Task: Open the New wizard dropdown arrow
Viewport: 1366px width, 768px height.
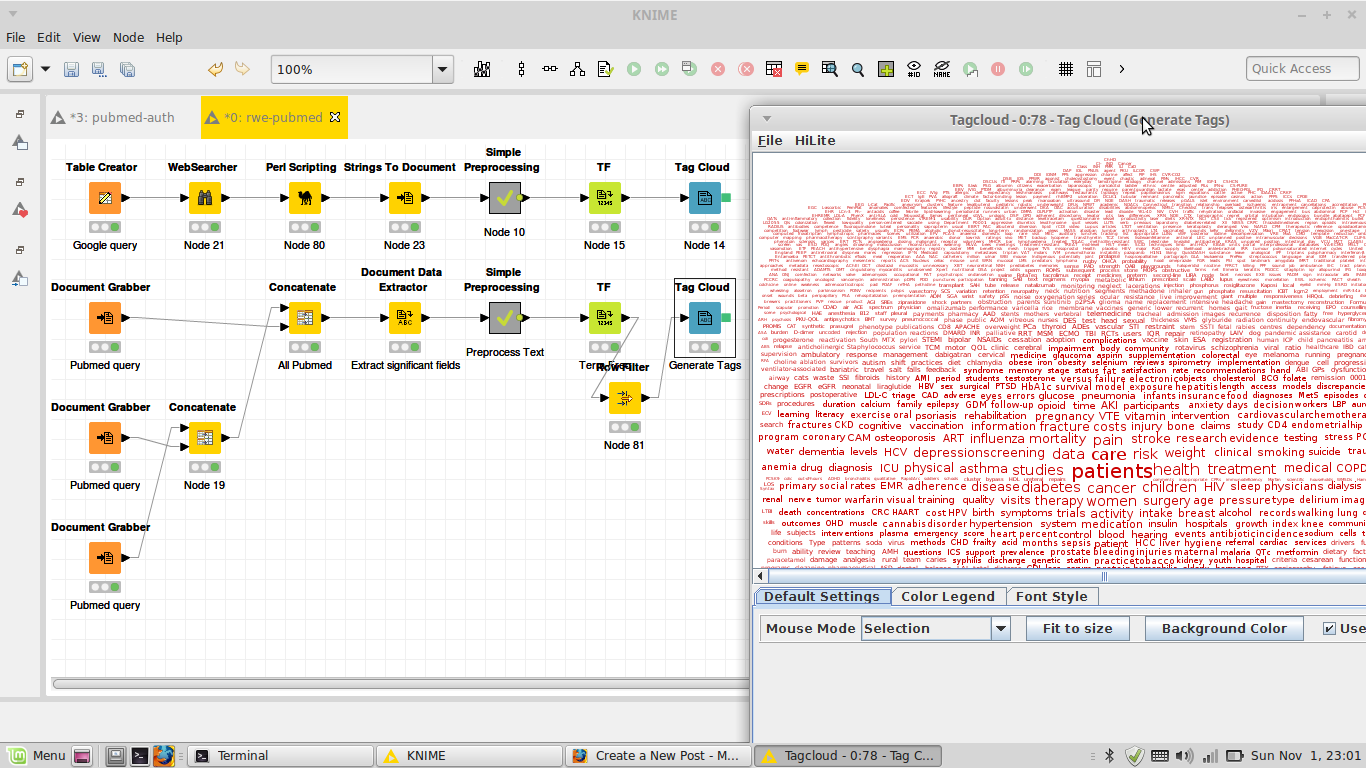Action: (x=45, y=69)
